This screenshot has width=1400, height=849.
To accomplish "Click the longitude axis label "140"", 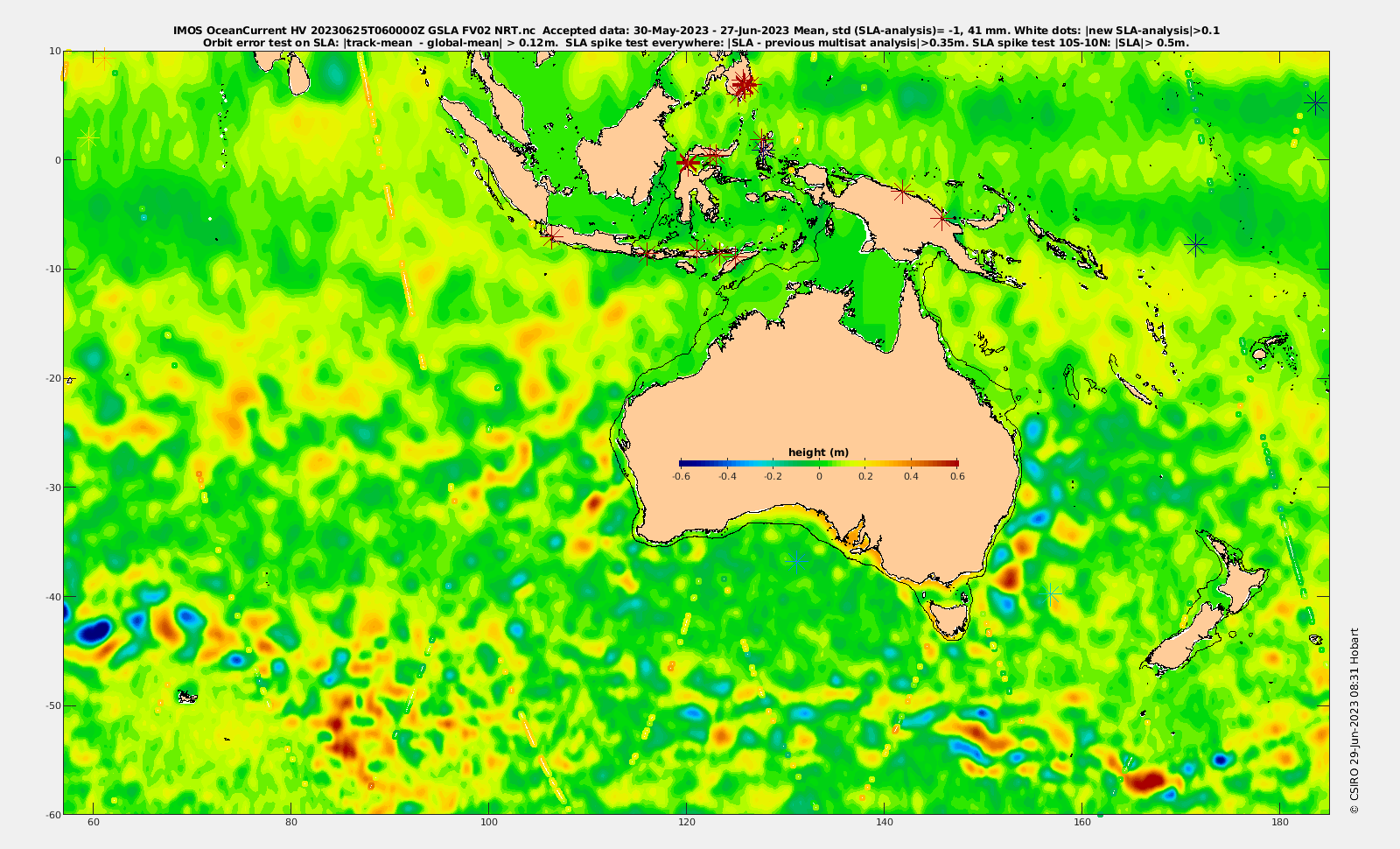I will [884, 823].
